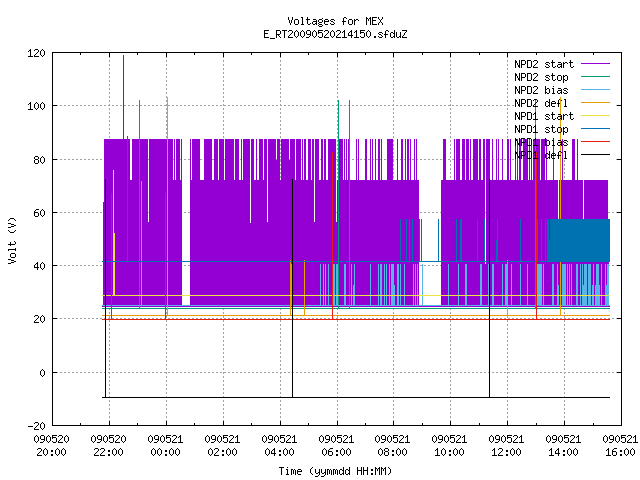This screenshot has height=480, width=640.
Task: Click the black NPD1 defl spike near 04:30
Action: [x=292, y=288]
